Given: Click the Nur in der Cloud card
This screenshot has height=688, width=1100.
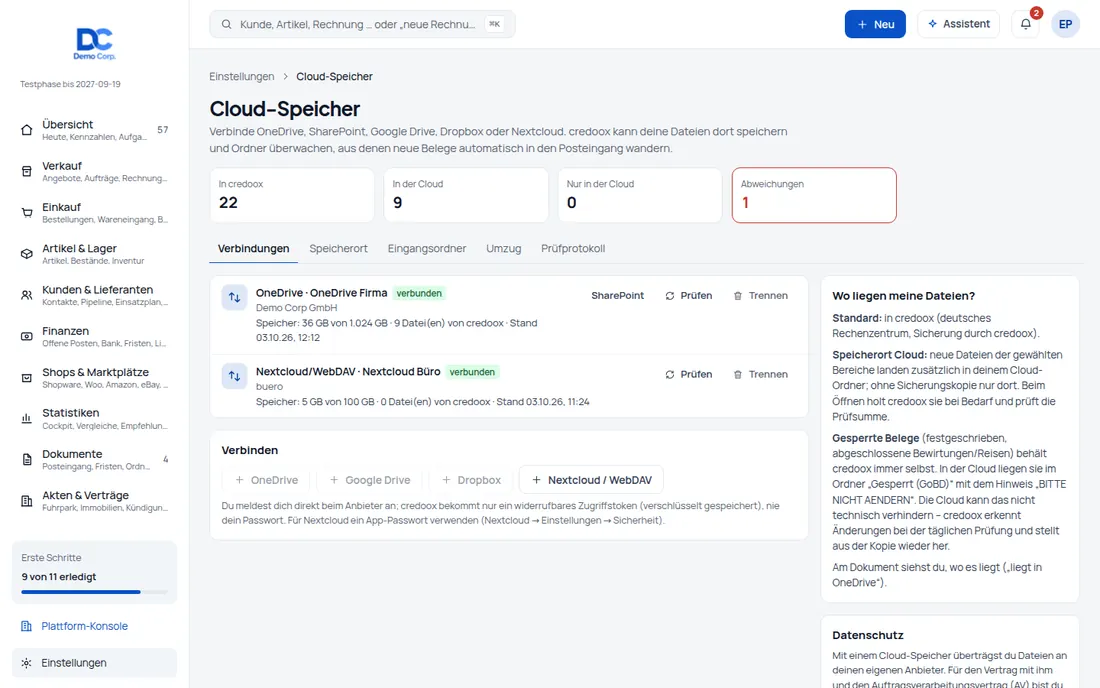Looking at the screenshot, I should pyautogui.click(x=640, y=195).
